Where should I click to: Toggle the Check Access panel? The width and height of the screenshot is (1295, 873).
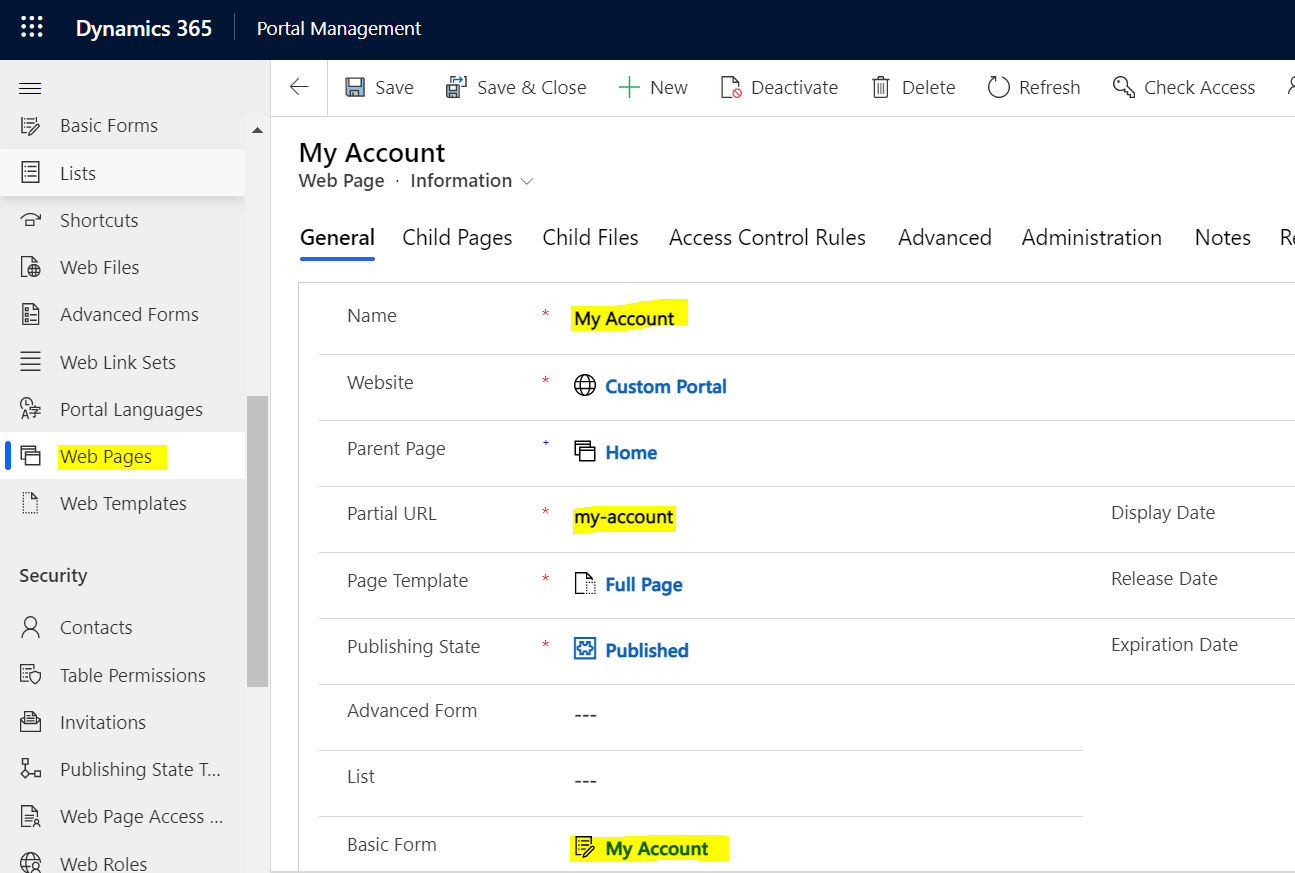point(1184,87)
